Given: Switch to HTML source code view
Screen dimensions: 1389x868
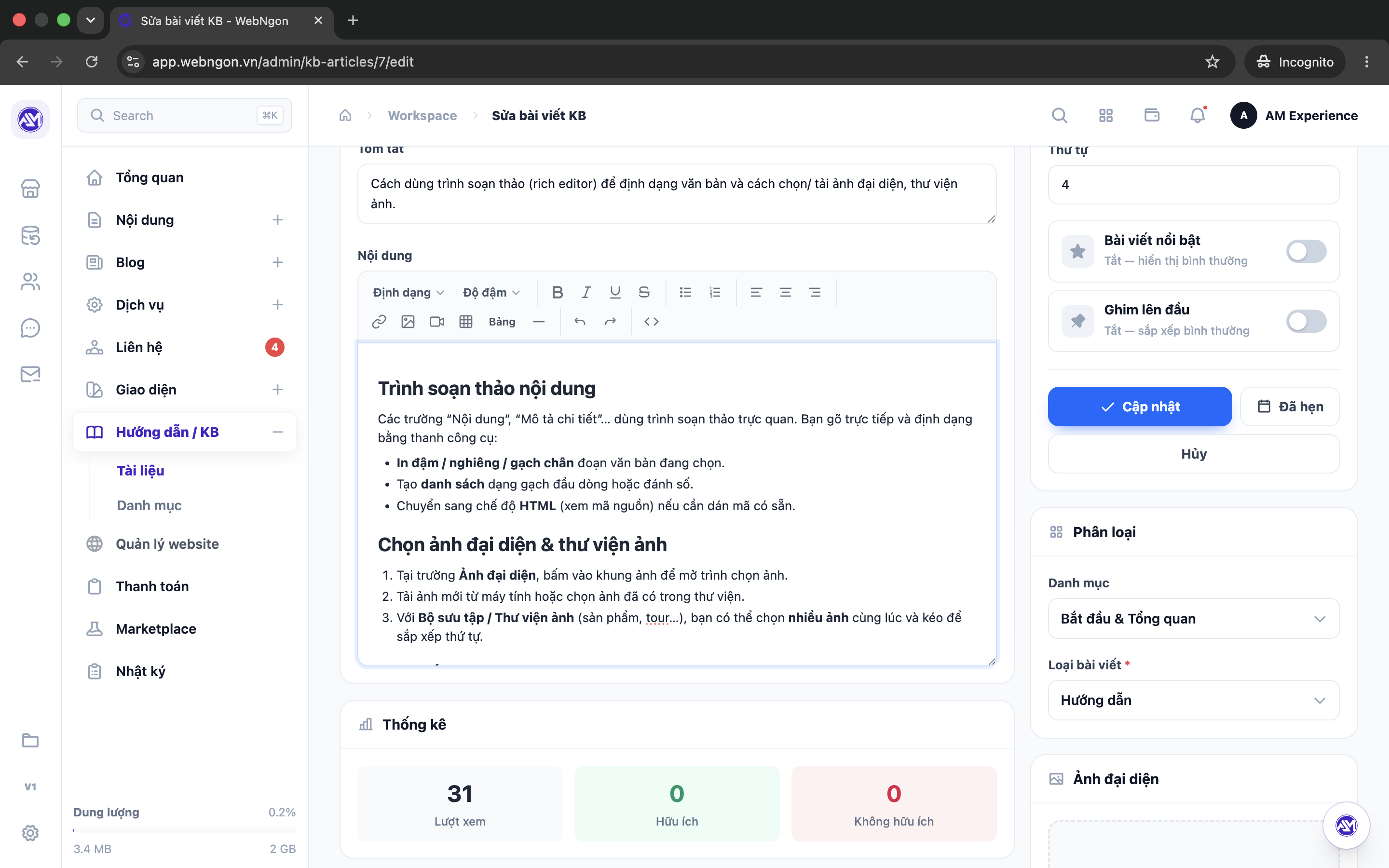Looking at the screenshot, I should click(x=652, y=322).
